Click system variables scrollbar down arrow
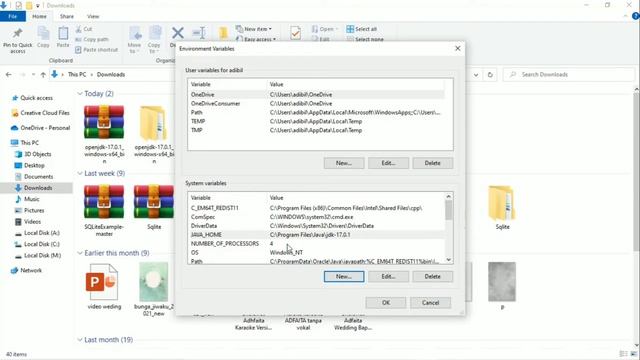This screenshot has width=640, height=360. point(449,260)
